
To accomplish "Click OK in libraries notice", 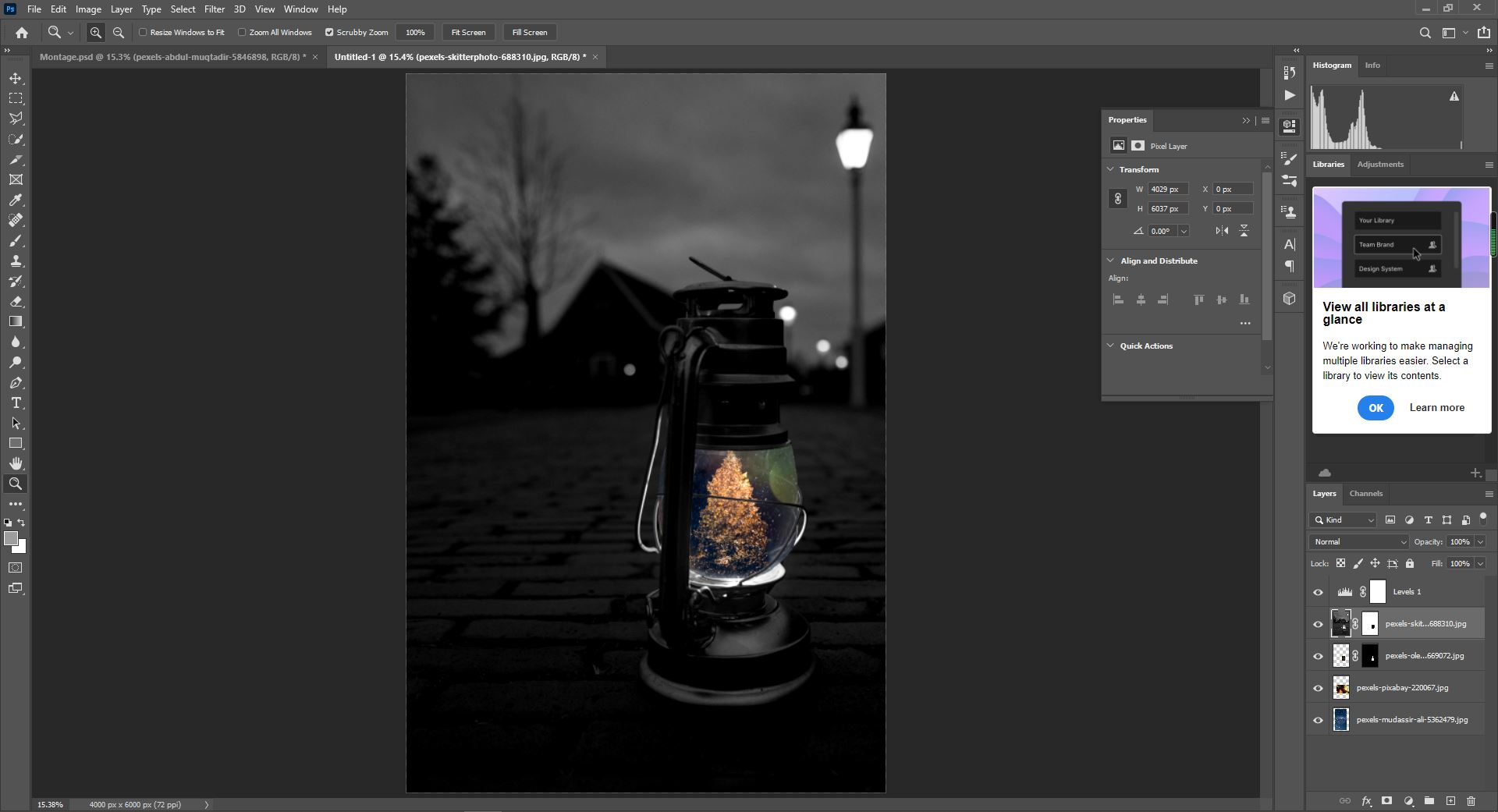I will point(1375,408).
